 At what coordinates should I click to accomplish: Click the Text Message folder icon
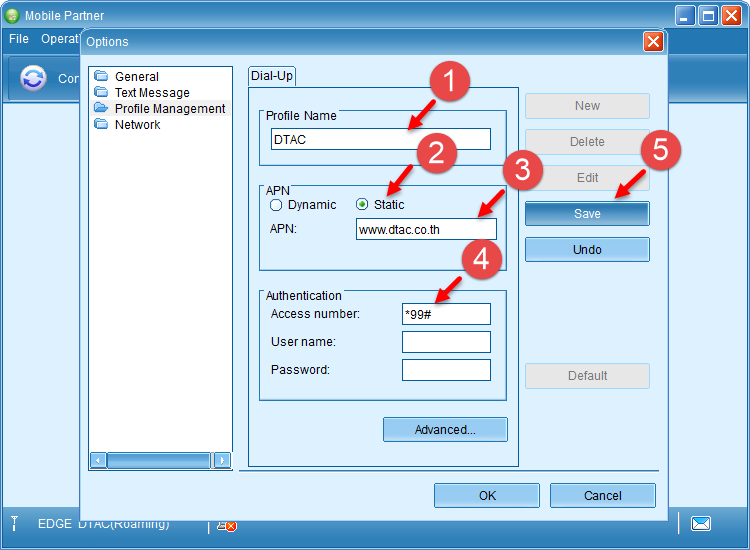click(x=101, y=92)
